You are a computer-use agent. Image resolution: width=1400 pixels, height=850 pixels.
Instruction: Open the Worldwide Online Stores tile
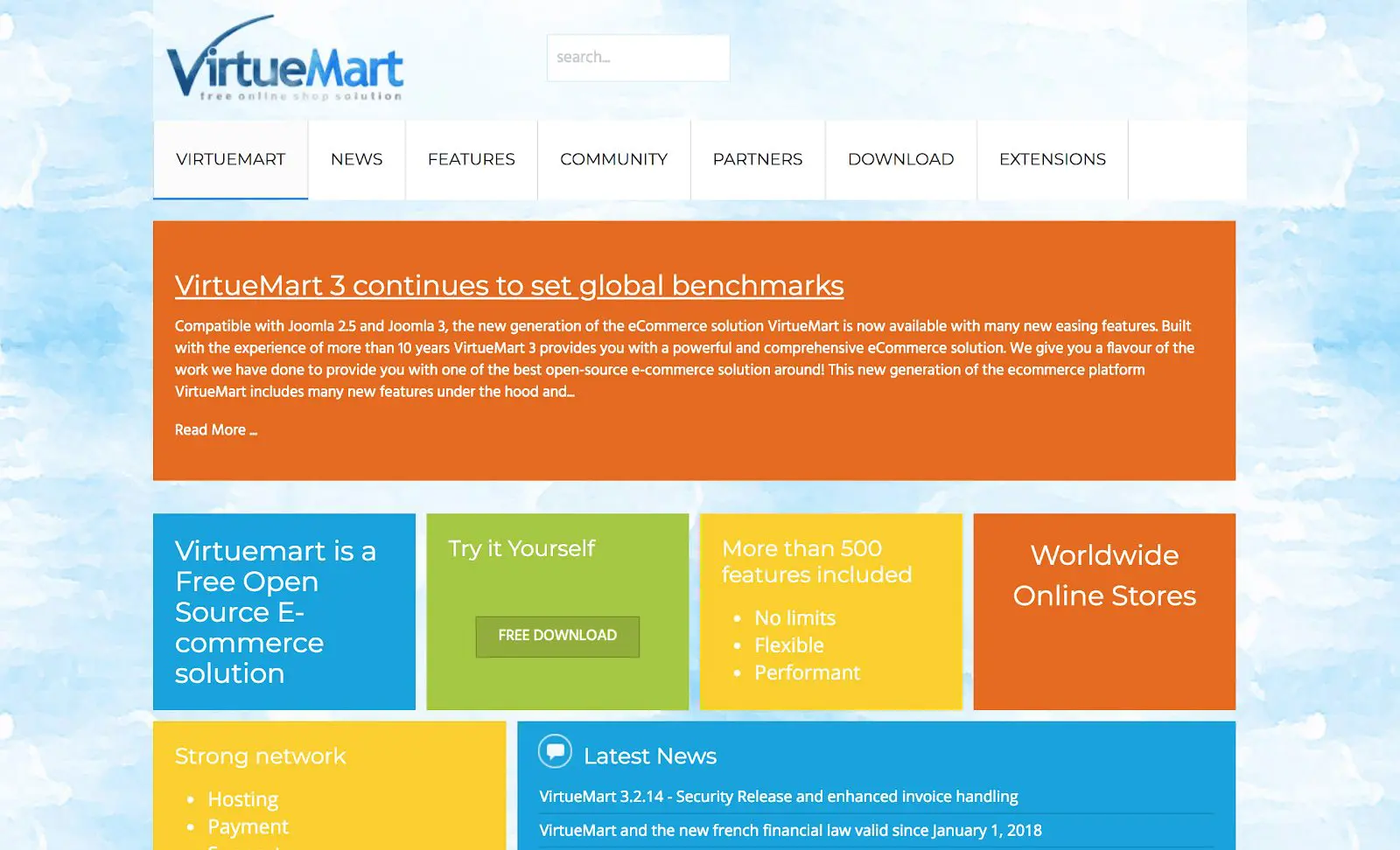(x=1104, y=611)
